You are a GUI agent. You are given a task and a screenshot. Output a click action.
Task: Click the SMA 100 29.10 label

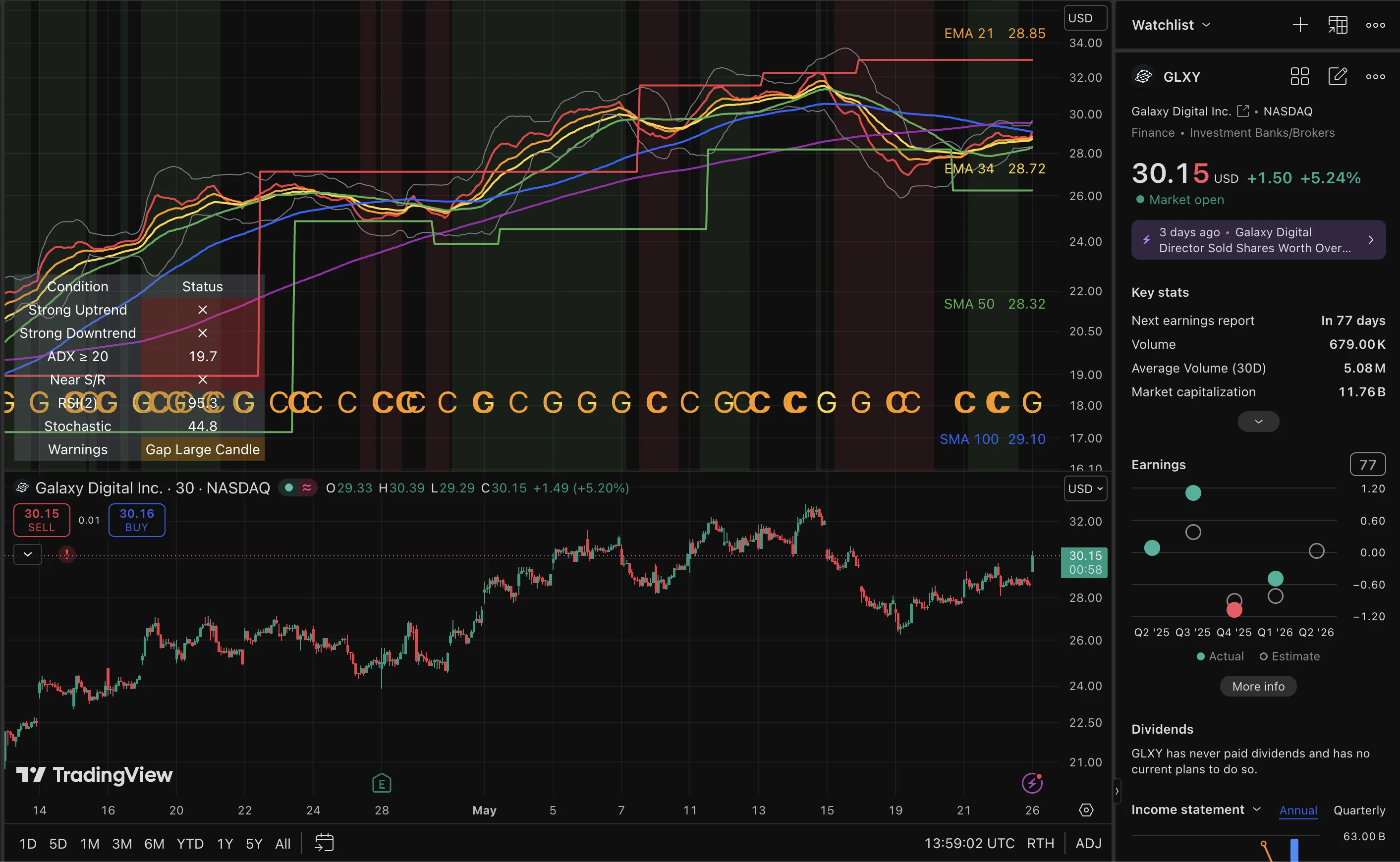pyautogui.click(x=992, y=439)
